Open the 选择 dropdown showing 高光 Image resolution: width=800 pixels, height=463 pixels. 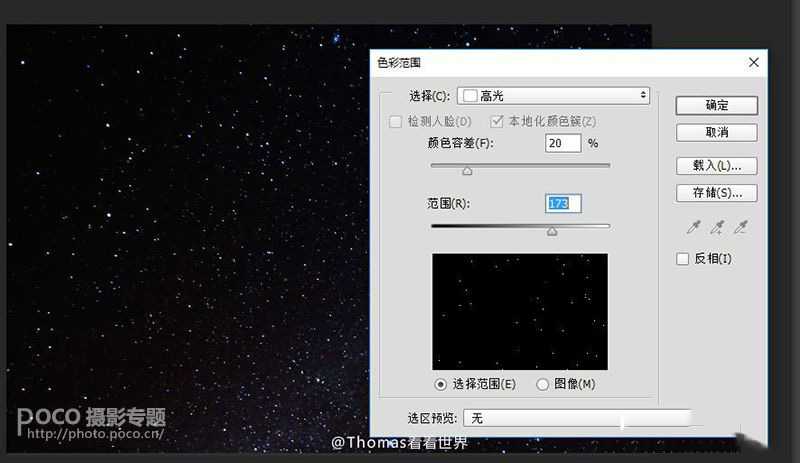[x=553, y=96]
